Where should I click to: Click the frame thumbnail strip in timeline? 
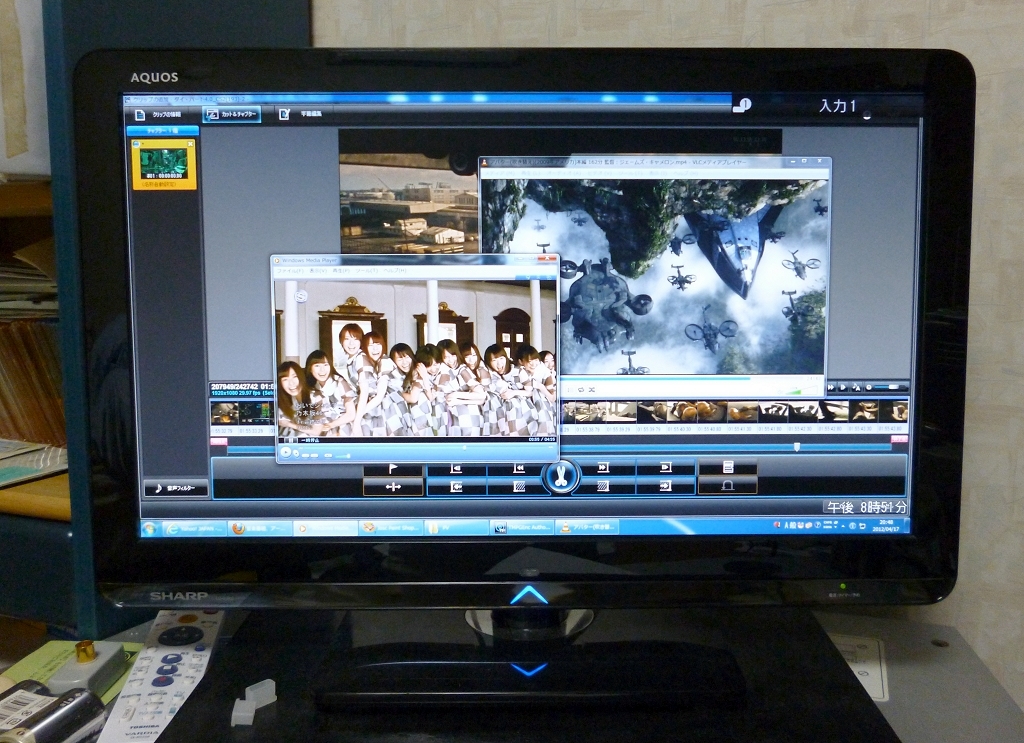coord(735,412)
